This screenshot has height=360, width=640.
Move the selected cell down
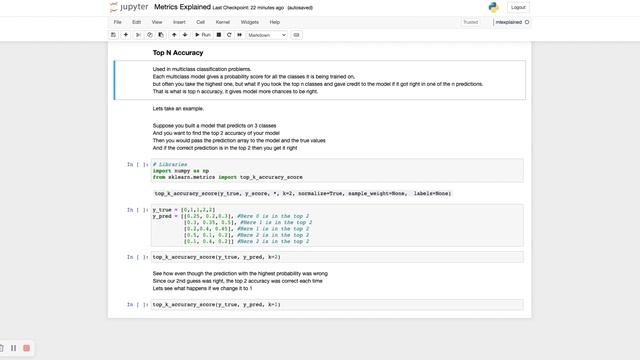pyautogui.click(x=185, y=35)
